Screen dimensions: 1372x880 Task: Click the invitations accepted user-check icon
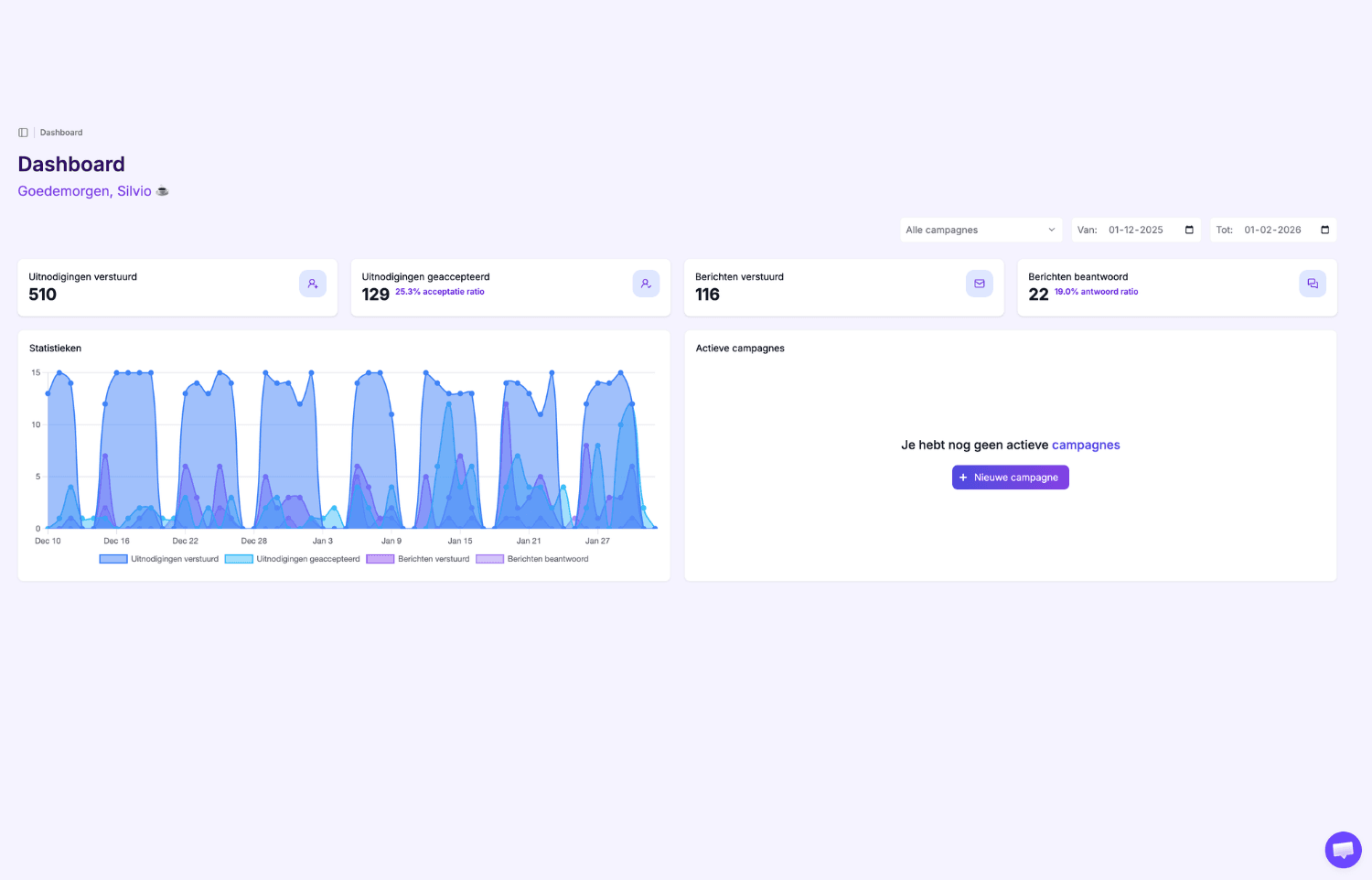click(646, 284)
